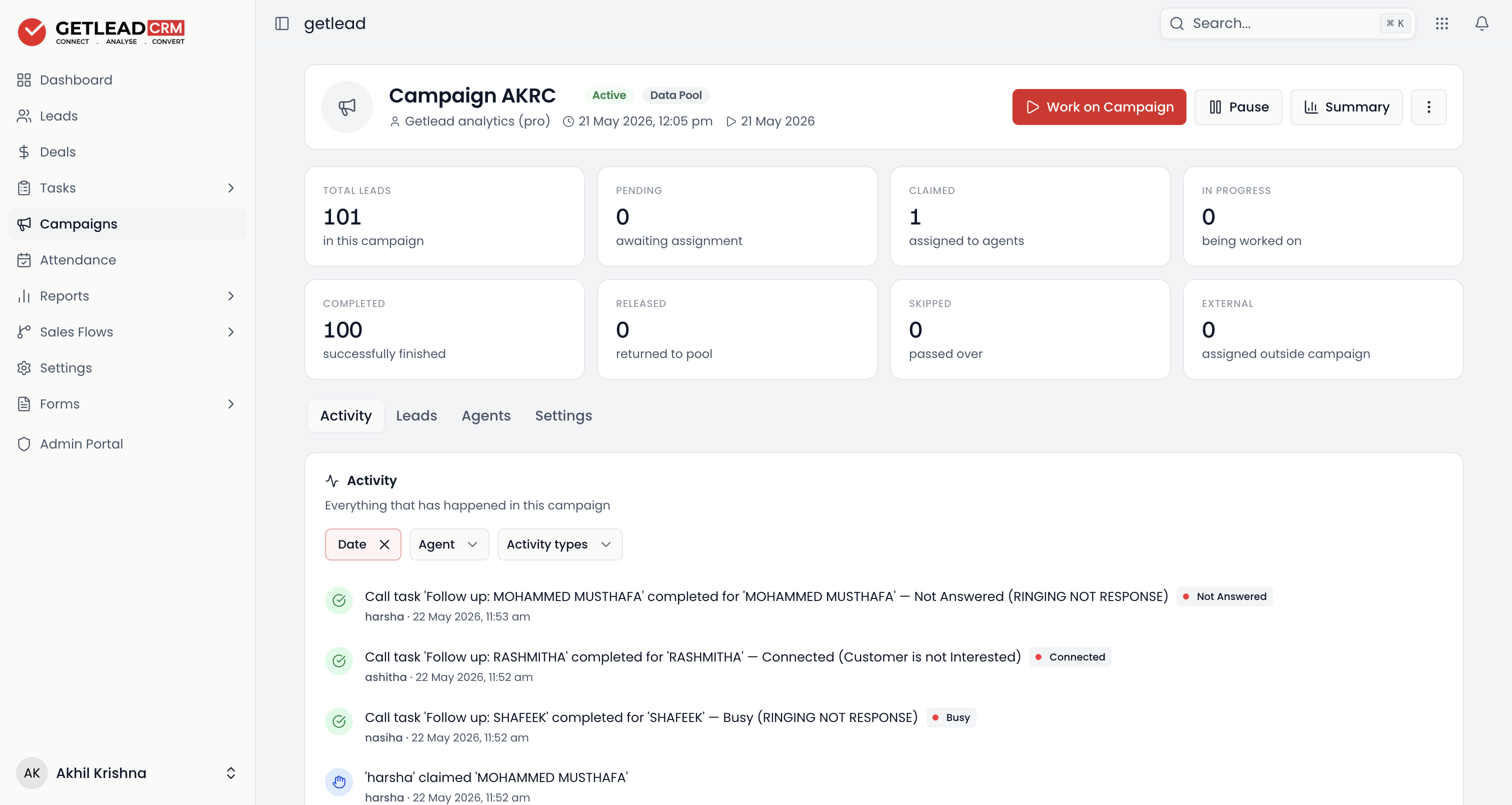The width and height of the screenshot is (1512, 805).
Task: Pause the campaign
Action: tap(1238, 107)
